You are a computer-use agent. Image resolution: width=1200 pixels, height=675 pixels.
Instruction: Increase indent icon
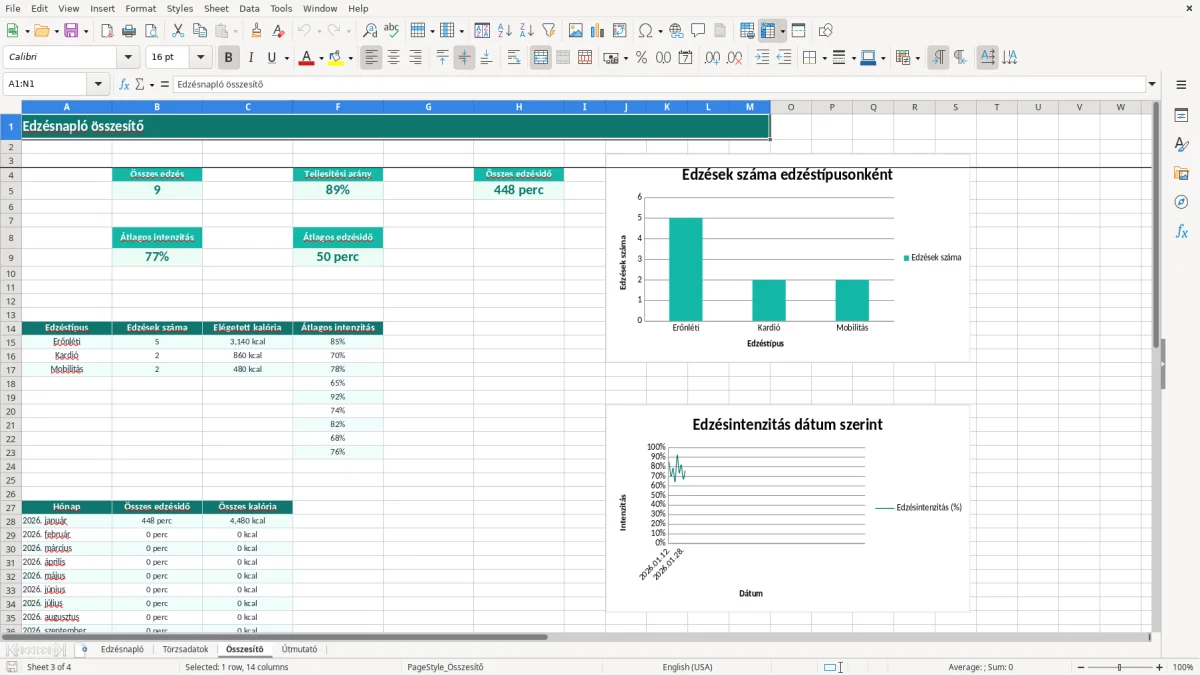click(x=762, y=58)
